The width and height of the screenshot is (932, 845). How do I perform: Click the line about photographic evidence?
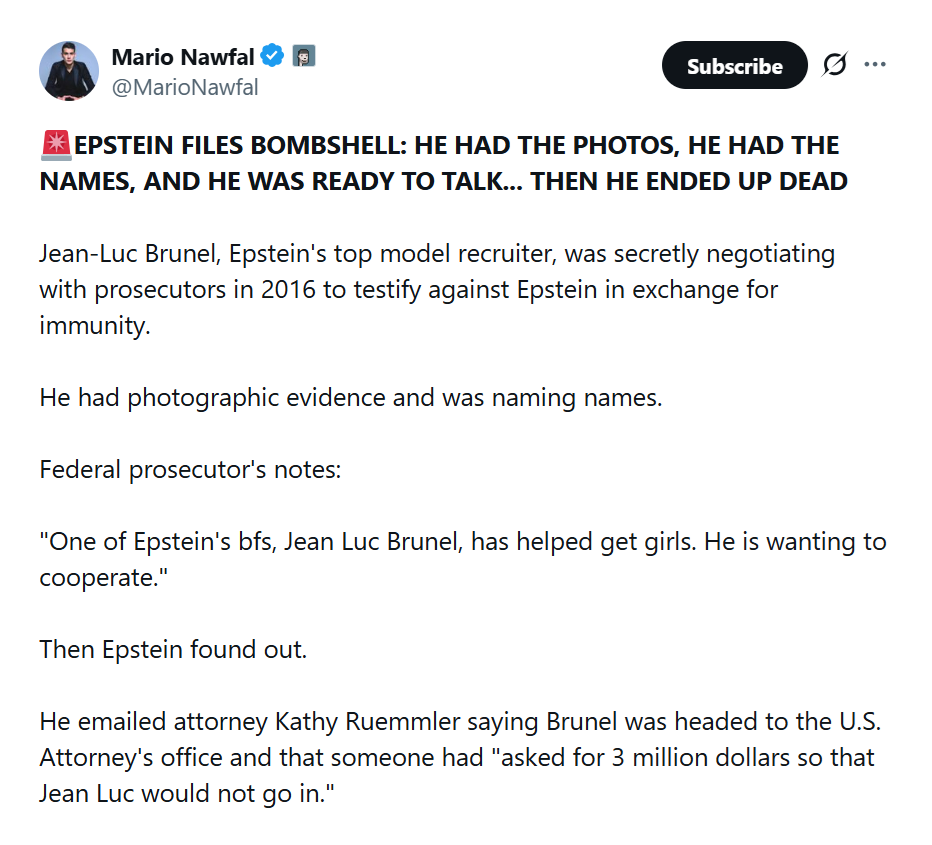click(x=351, y=397)
